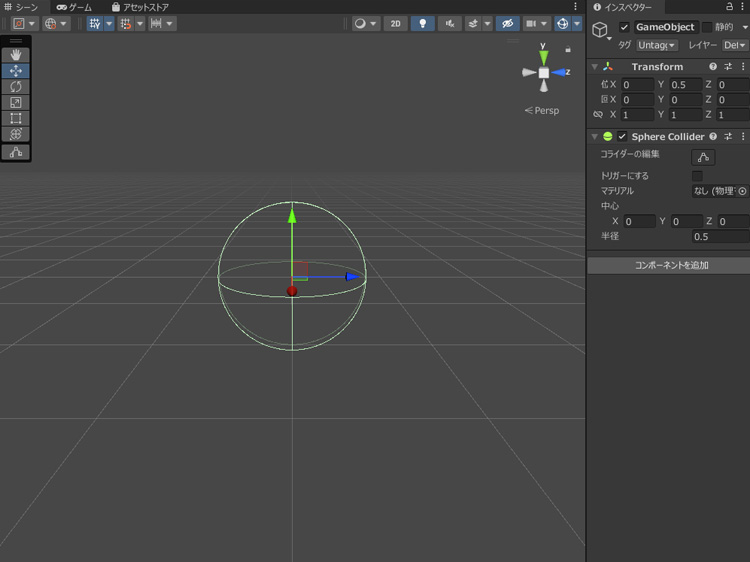Image resolution: width=750 pixels, height=562 pixels.
Task: Toggle the 2D view mode
Action: point(395,23)
